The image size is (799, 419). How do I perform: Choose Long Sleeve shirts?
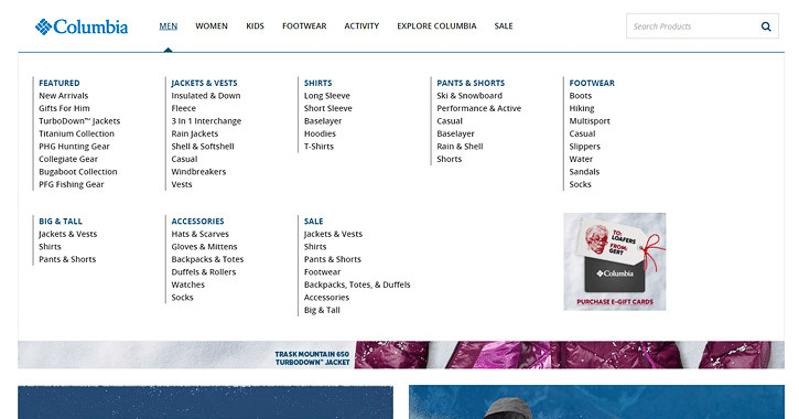(327, 96)
